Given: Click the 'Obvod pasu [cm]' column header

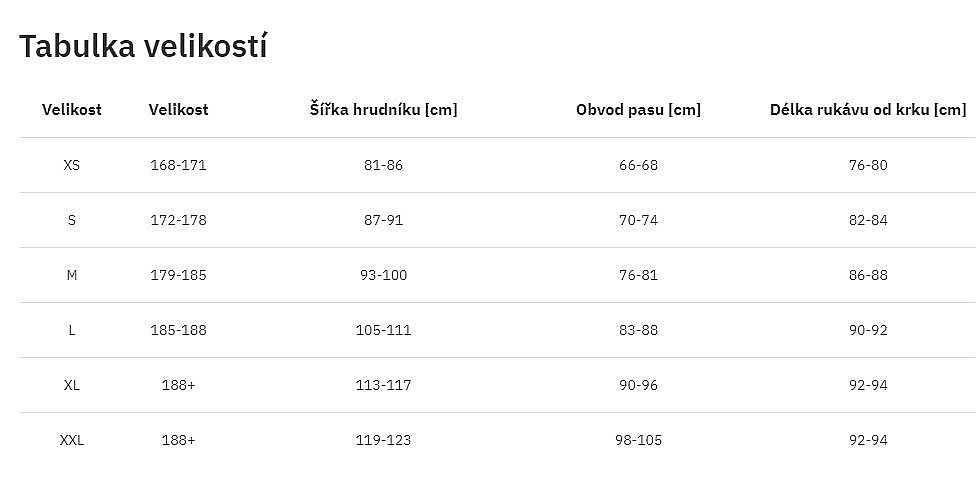Looking at the screenshot, I should pos(638,110).
